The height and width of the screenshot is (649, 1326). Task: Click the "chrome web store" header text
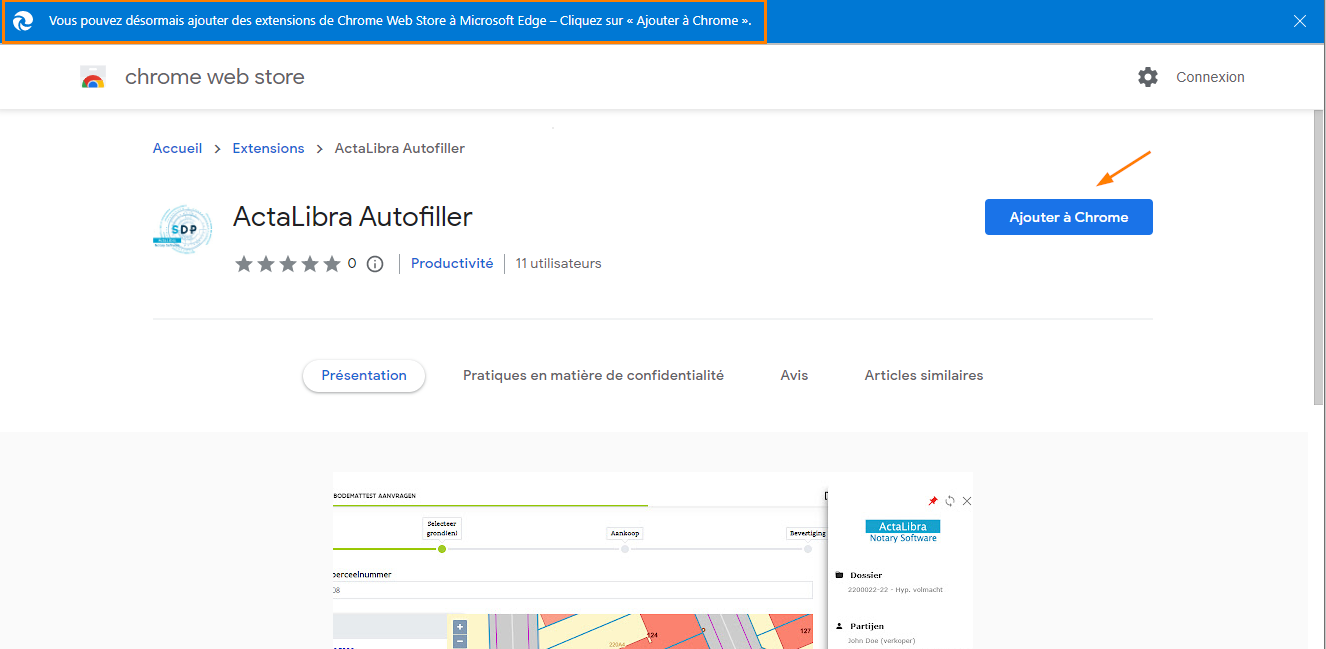(x=214, y=77)
